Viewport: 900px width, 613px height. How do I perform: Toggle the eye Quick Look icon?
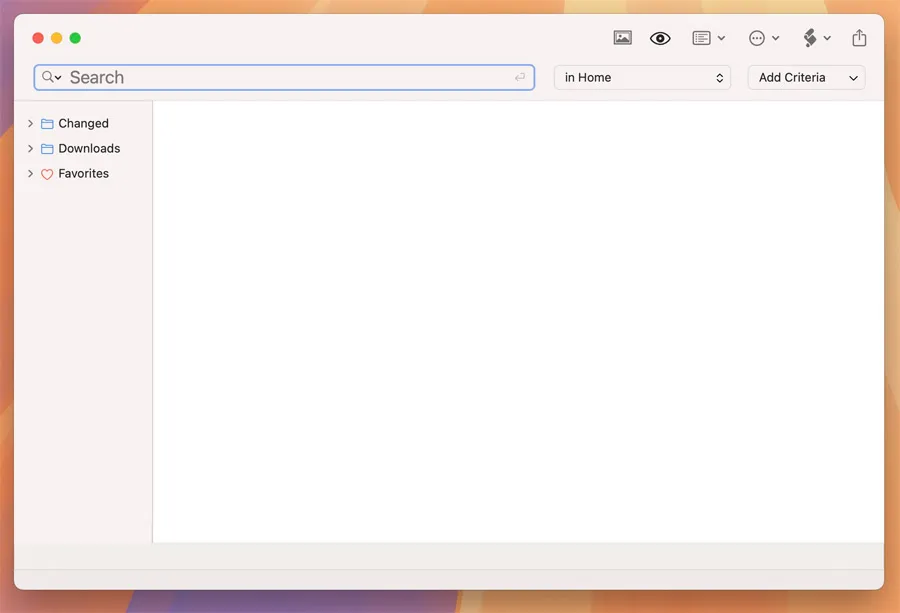pos(660,38)
